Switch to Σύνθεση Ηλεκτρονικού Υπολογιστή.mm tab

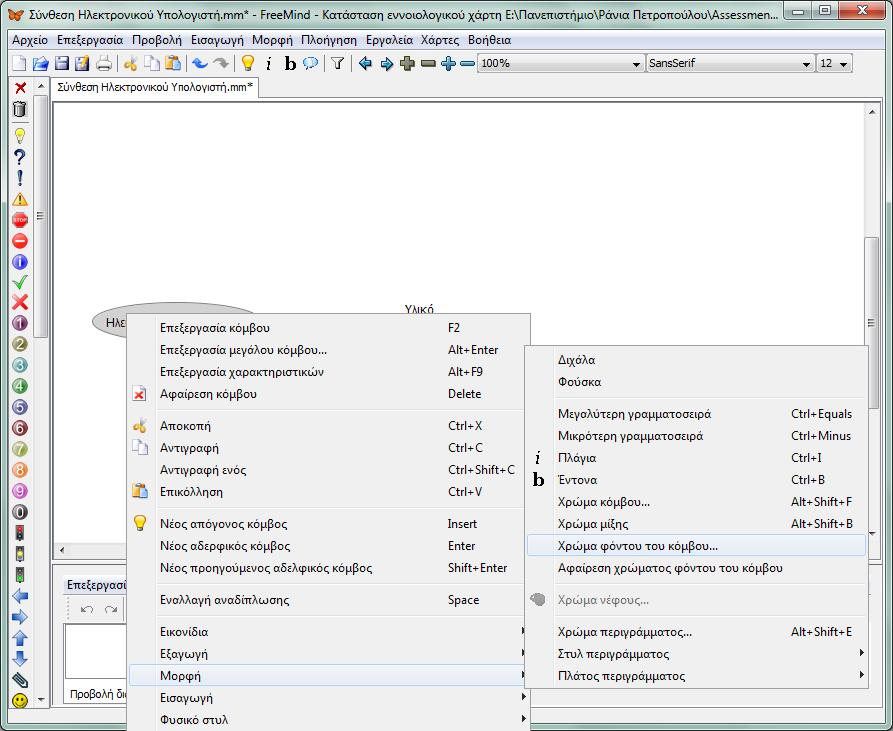tap(155, 87)
